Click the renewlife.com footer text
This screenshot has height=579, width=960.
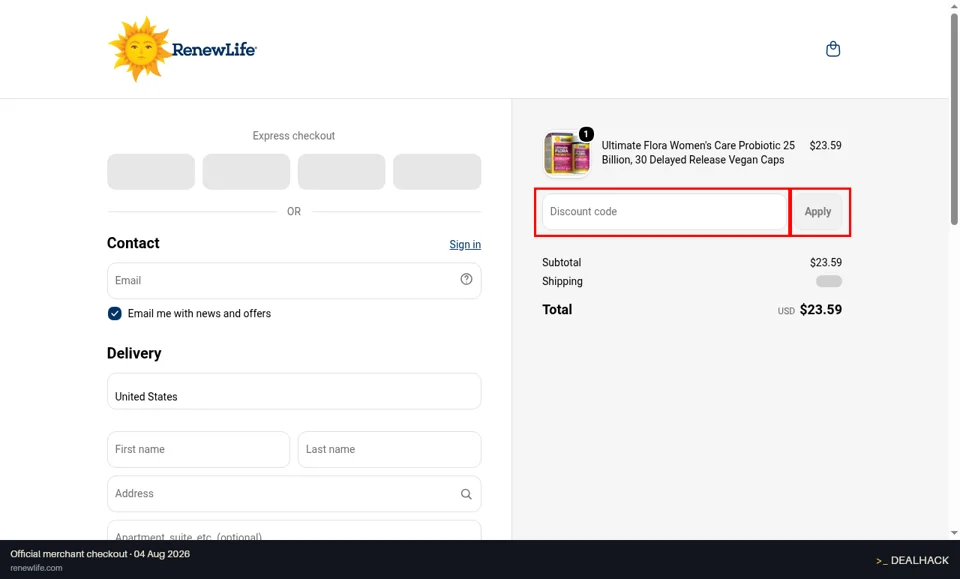point(36,568)
